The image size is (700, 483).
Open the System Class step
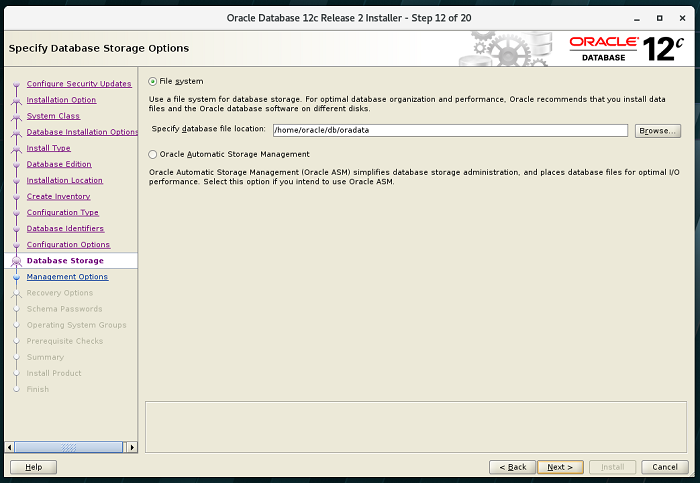pyautogui.click(x=53, y=116)
